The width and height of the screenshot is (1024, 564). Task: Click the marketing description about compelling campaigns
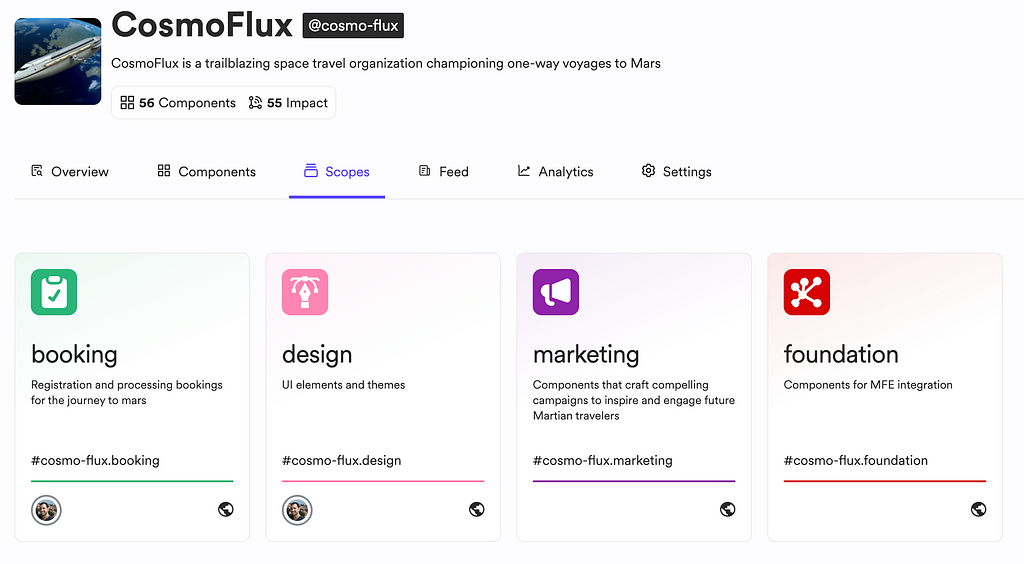pos(633,400)
